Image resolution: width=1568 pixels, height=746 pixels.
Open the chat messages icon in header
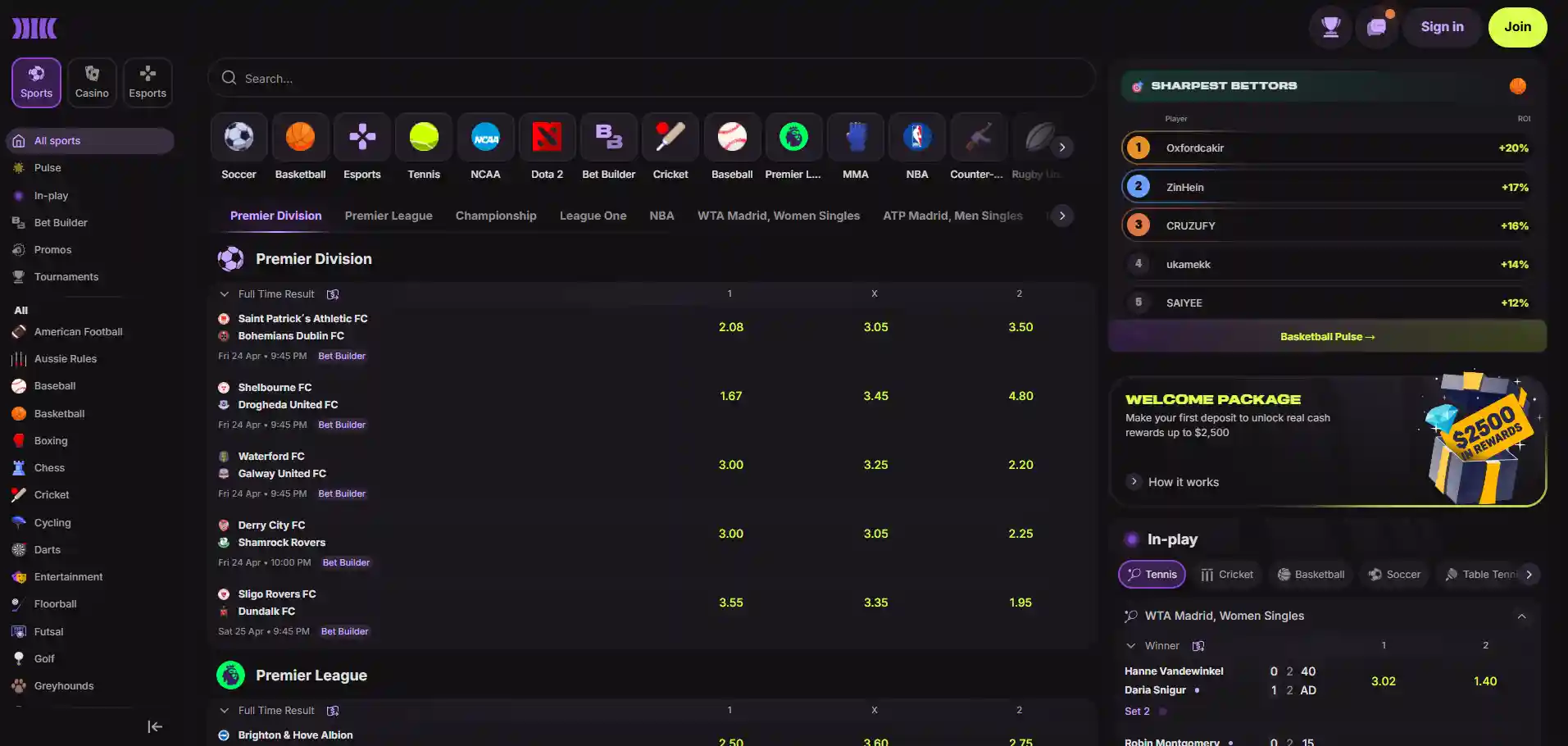(1376, 27)
